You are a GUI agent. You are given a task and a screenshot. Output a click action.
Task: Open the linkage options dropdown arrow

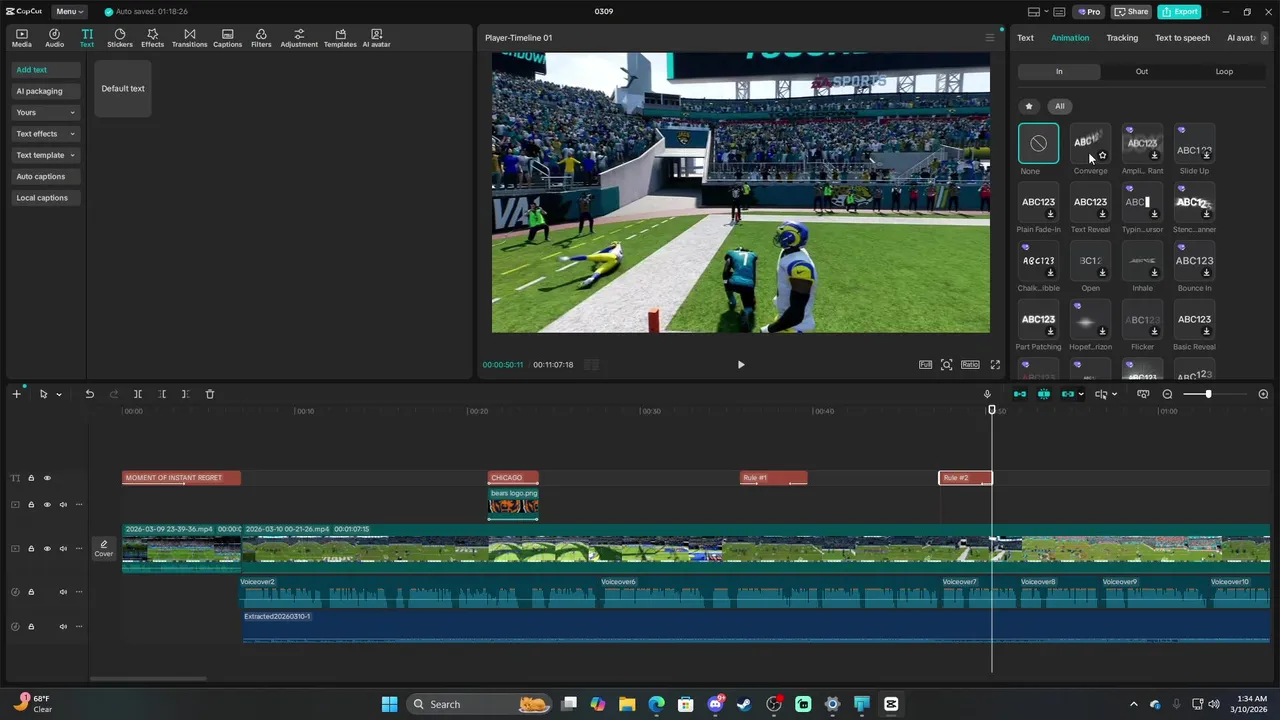point(1081,394)
